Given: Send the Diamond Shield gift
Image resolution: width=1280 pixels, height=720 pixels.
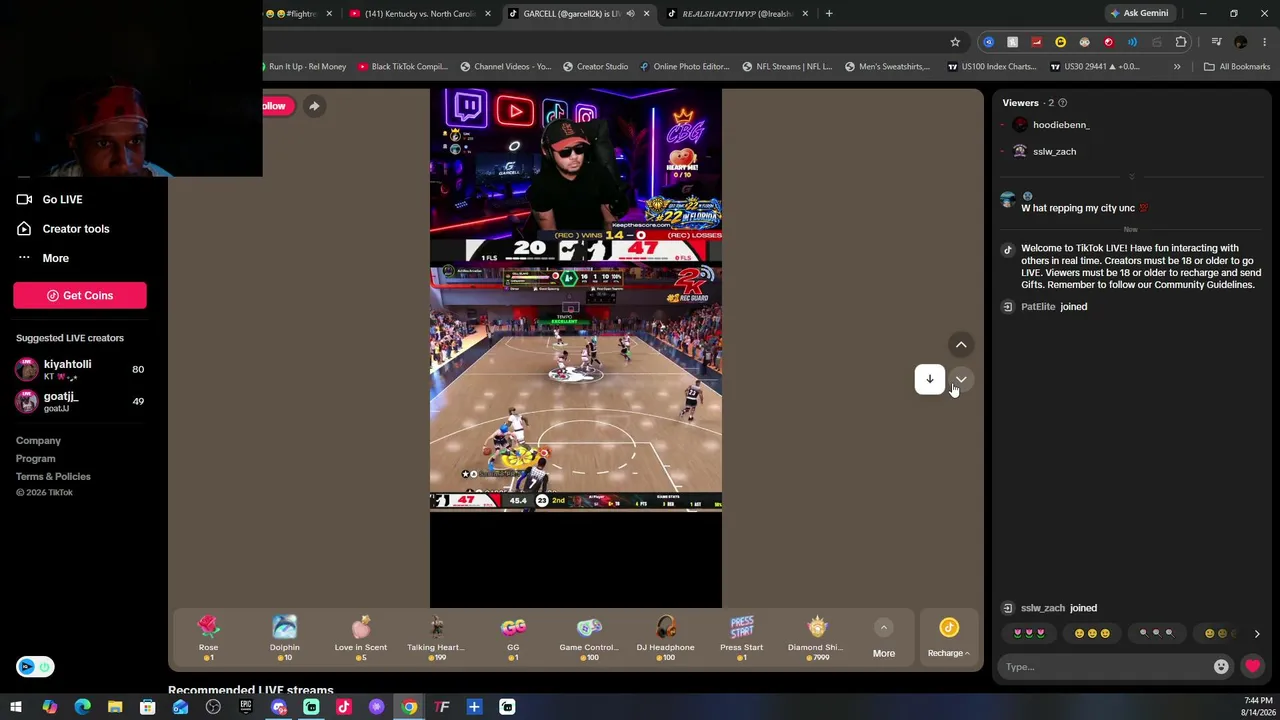Looking at the screenshot, I should click(817, 637).
